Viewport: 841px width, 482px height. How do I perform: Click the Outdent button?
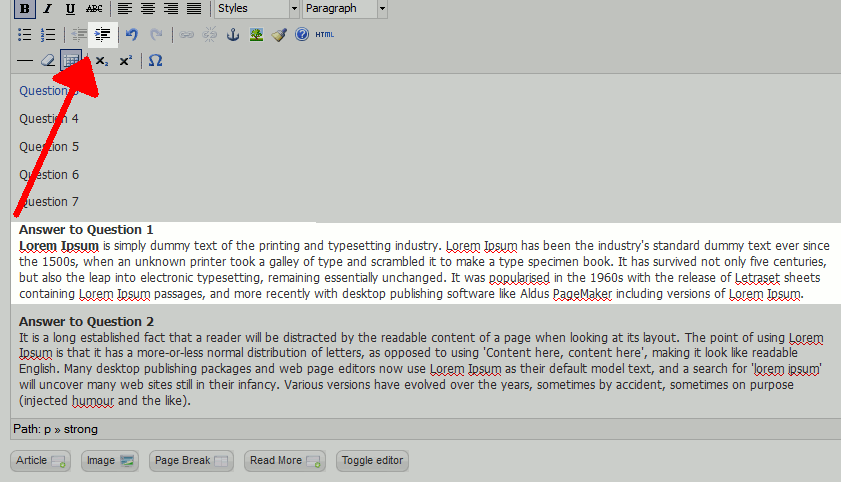(x=79, y=34)
